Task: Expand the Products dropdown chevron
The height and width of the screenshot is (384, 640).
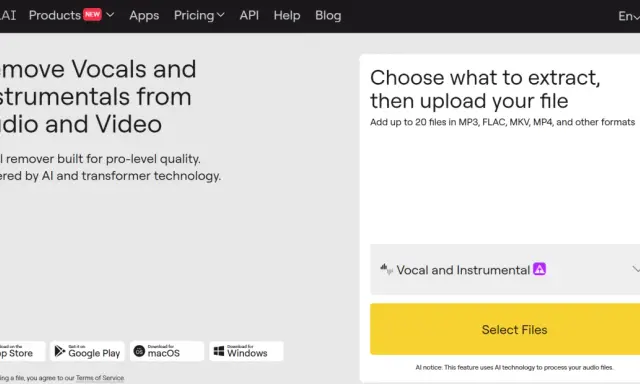Action: click(110, 15)
